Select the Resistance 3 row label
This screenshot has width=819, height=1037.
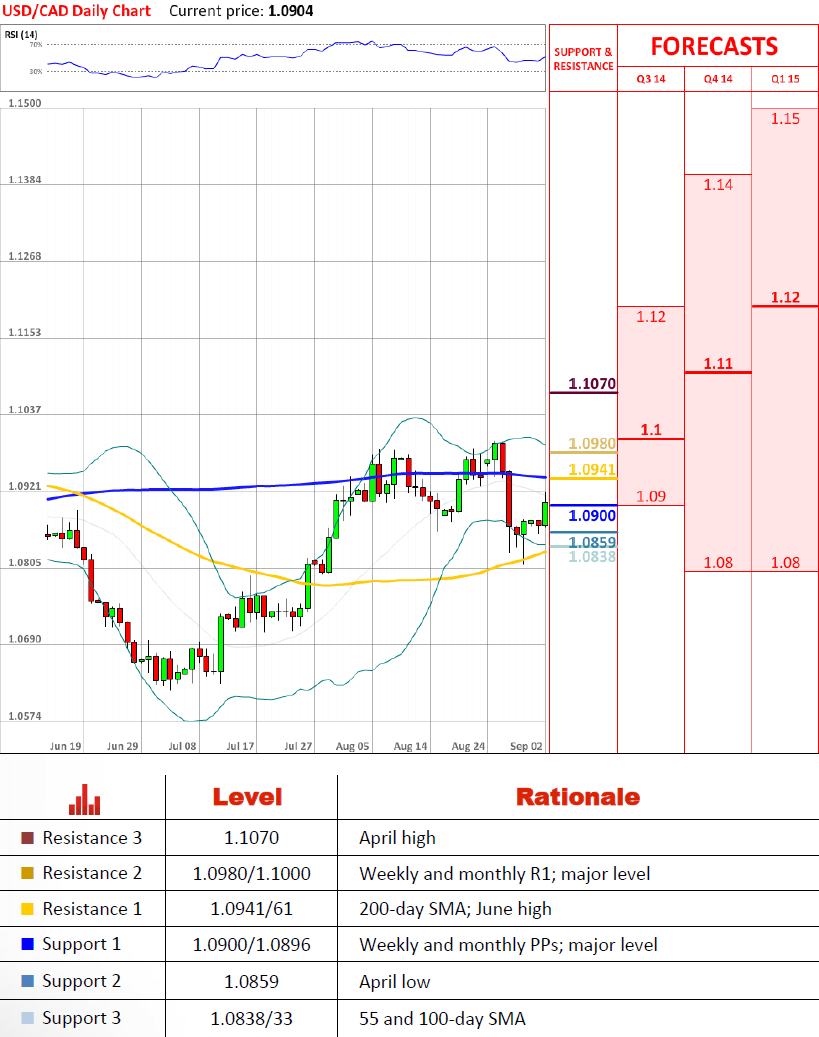(93, 838)
